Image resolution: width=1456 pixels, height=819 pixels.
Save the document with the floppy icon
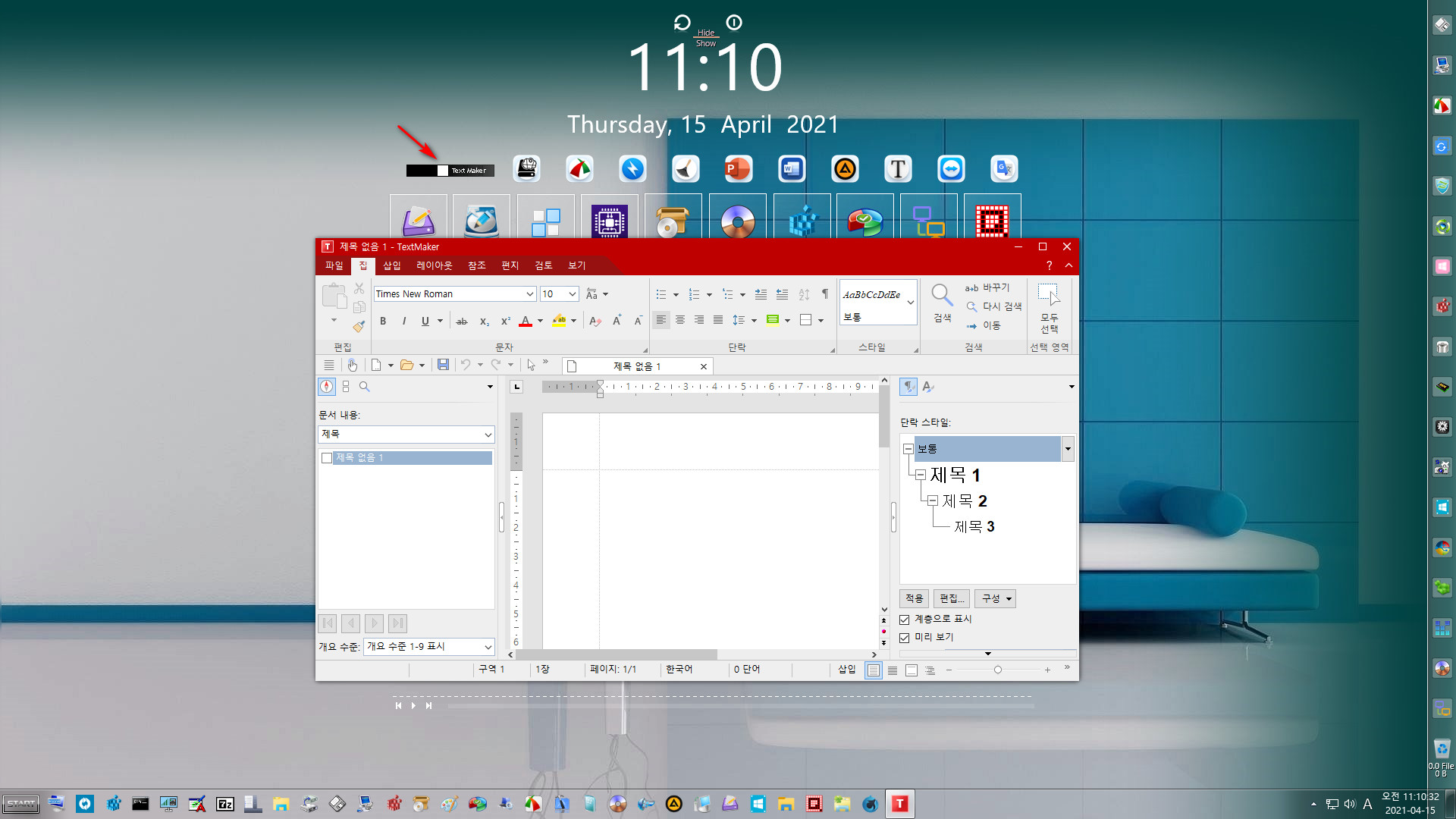(443, 365)
